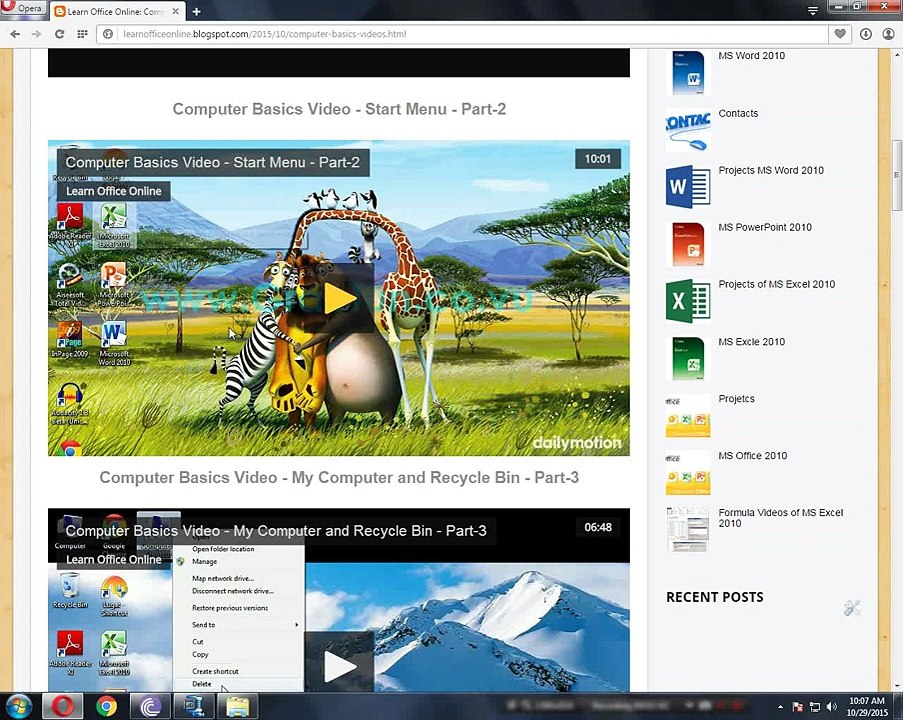Bookmark page with the heart icon
The height and width of the screenshot is (720, 903).
[x=840, y=34]
